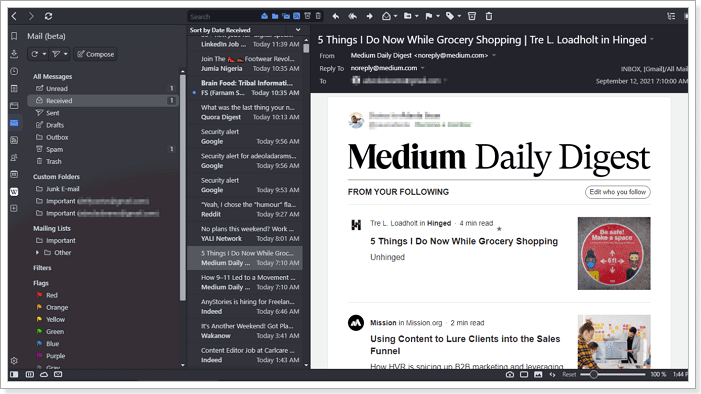
Task: Reply to the message with reply arrow
Action: click(335, 16)
